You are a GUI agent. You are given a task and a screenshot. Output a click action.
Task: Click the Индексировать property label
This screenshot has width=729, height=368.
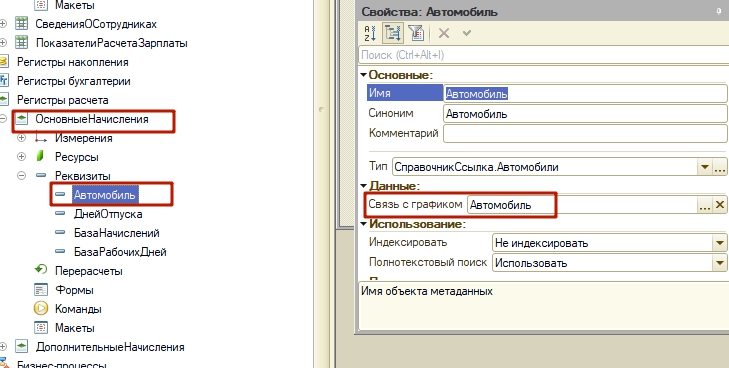click(x=408, y=242)
